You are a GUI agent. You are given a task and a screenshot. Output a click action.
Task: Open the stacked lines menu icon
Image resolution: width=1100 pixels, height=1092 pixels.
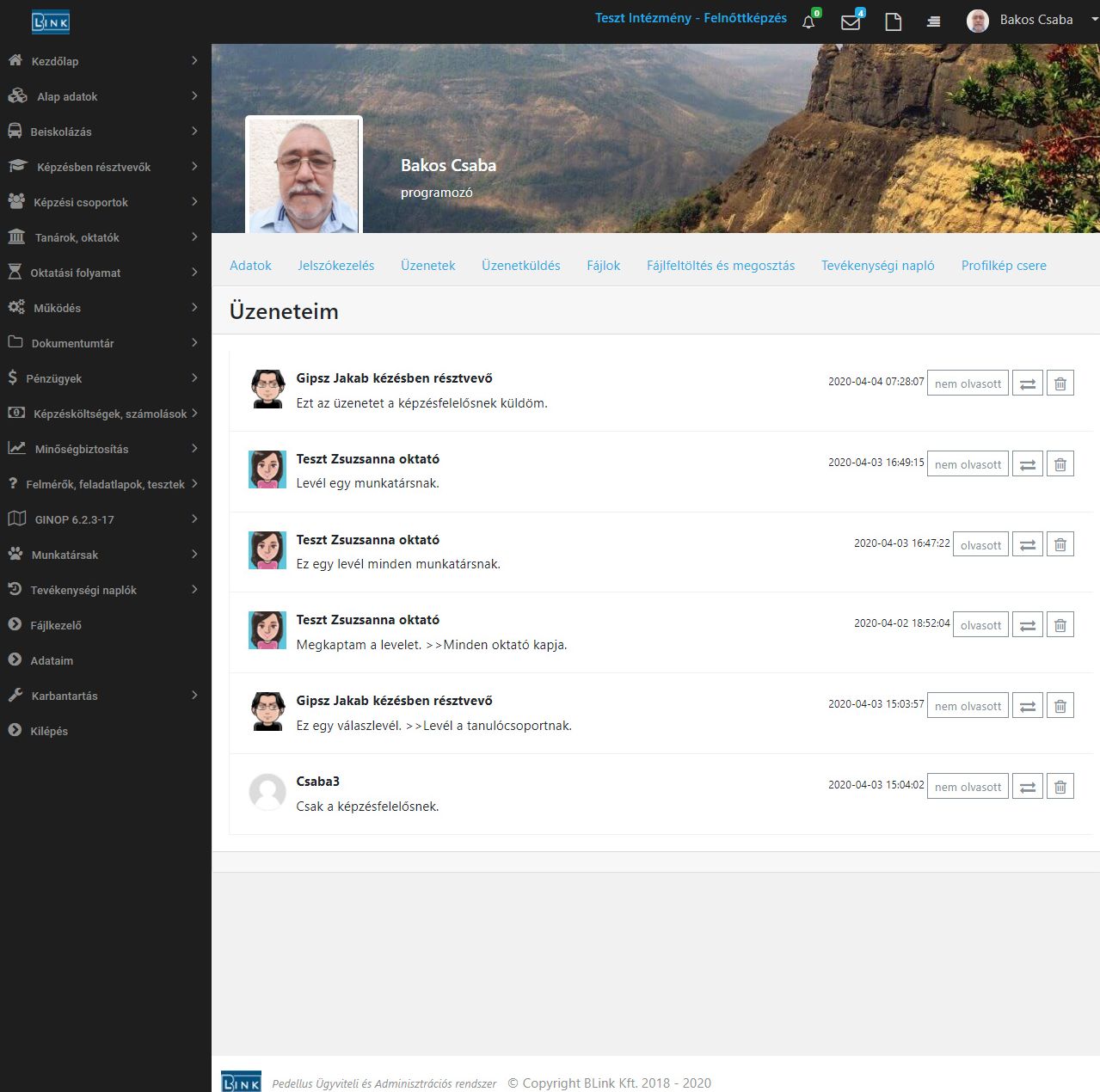point(933,21)
